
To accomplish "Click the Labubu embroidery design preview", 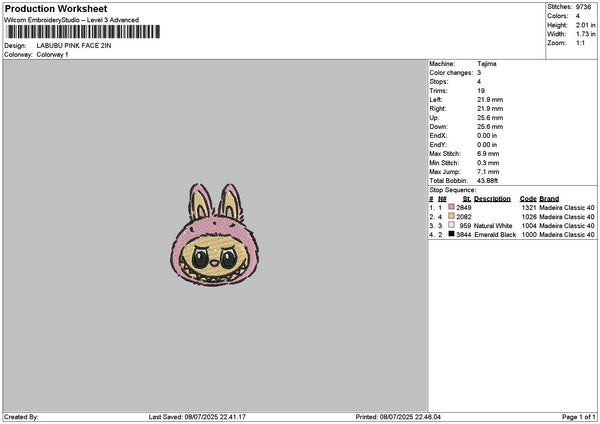I will click(x=214, y=235).
